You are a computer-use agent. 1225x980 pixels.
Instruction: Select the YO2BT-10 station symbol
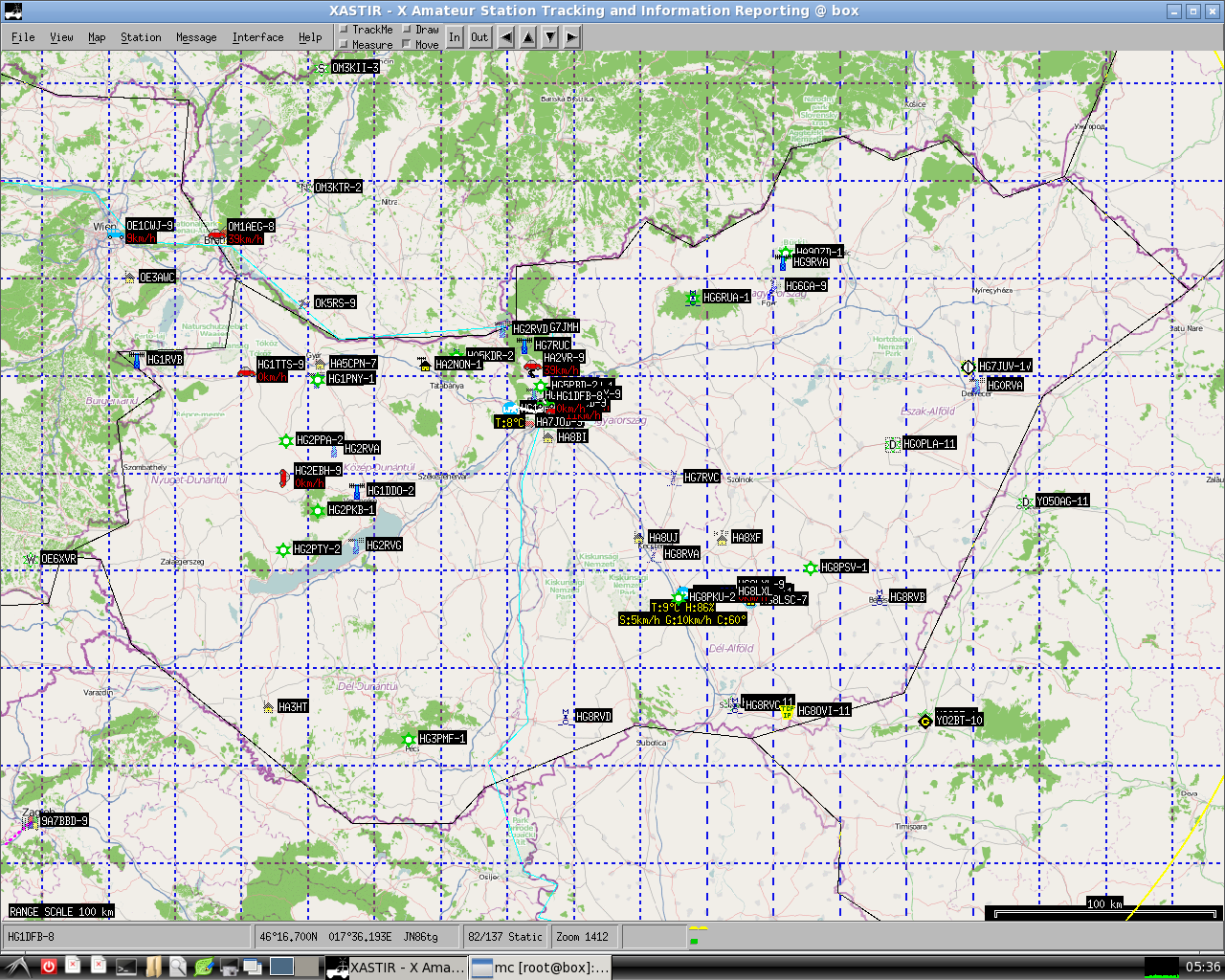coord(925,720)
